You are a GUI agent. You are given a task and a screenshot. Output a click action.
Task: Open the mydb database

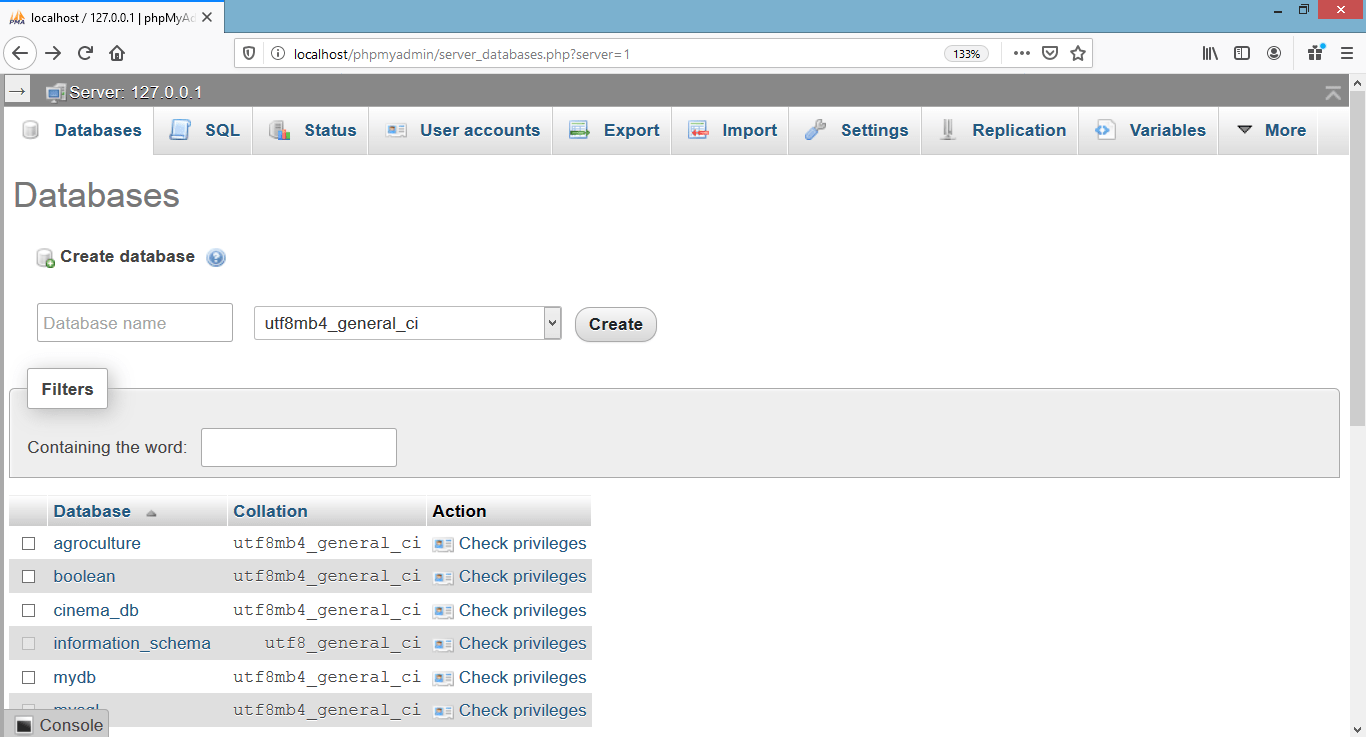click(75, 677)
